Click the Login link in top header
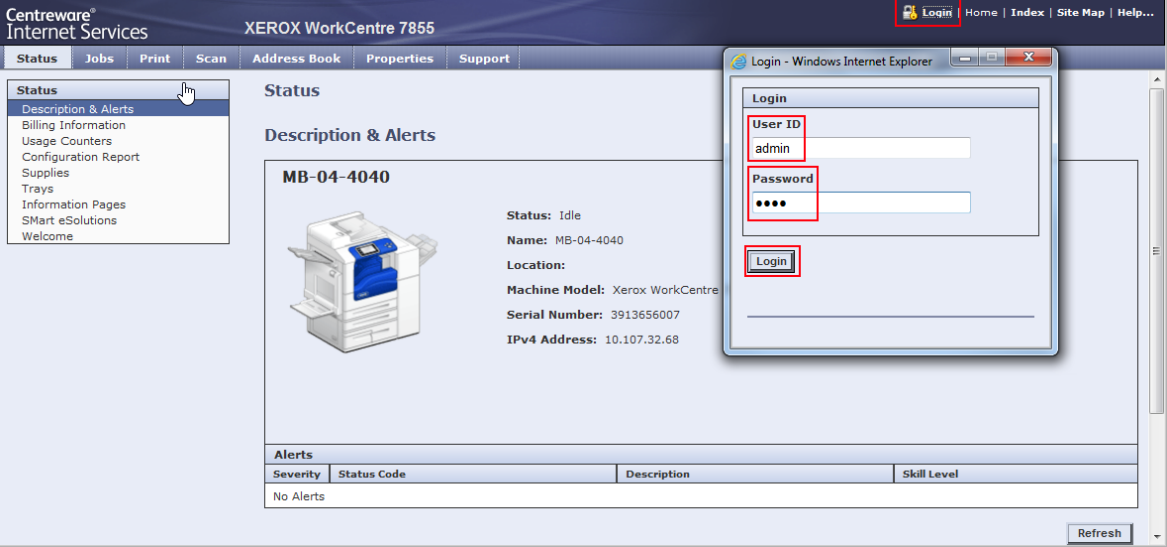The image size is (1167, 547). click(936, 13)
